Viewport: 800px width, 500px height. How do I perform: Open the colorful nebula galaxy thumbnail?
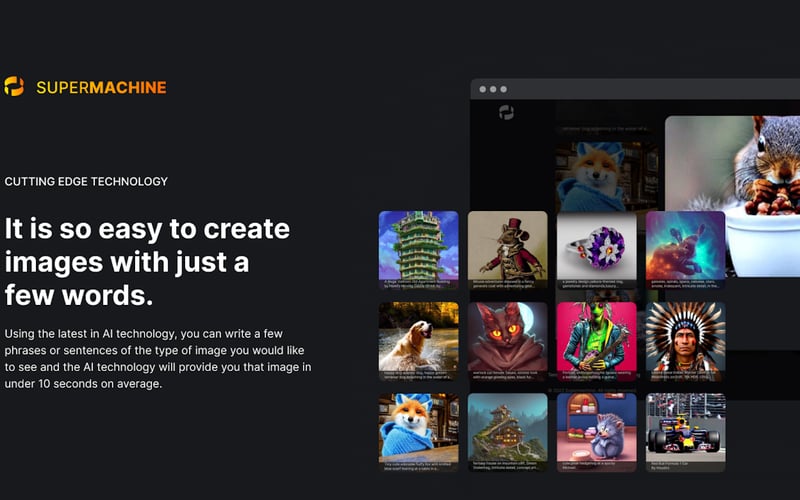(685, 250)
